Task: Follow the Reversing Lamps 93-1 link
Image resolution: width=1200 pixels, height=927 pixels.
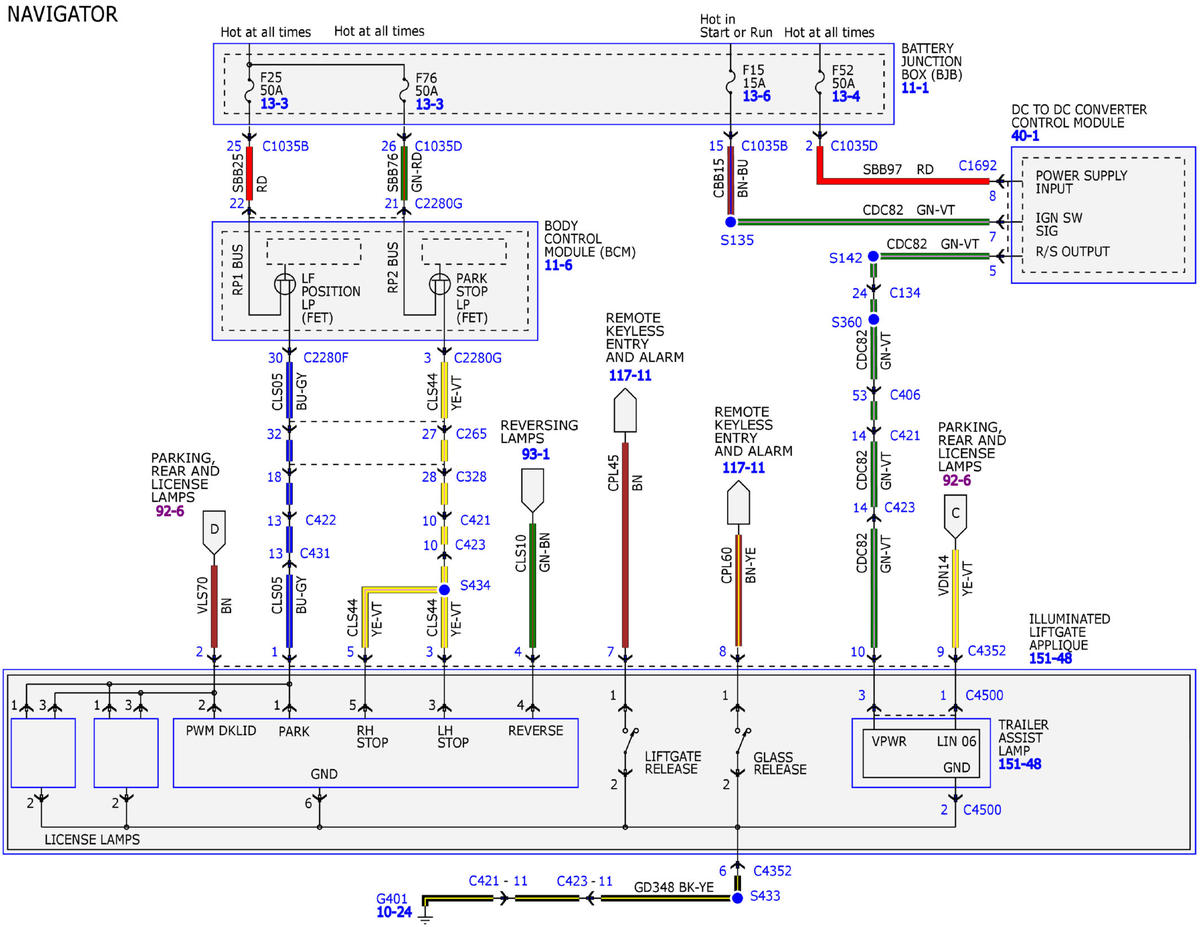Action: point(536,454)
